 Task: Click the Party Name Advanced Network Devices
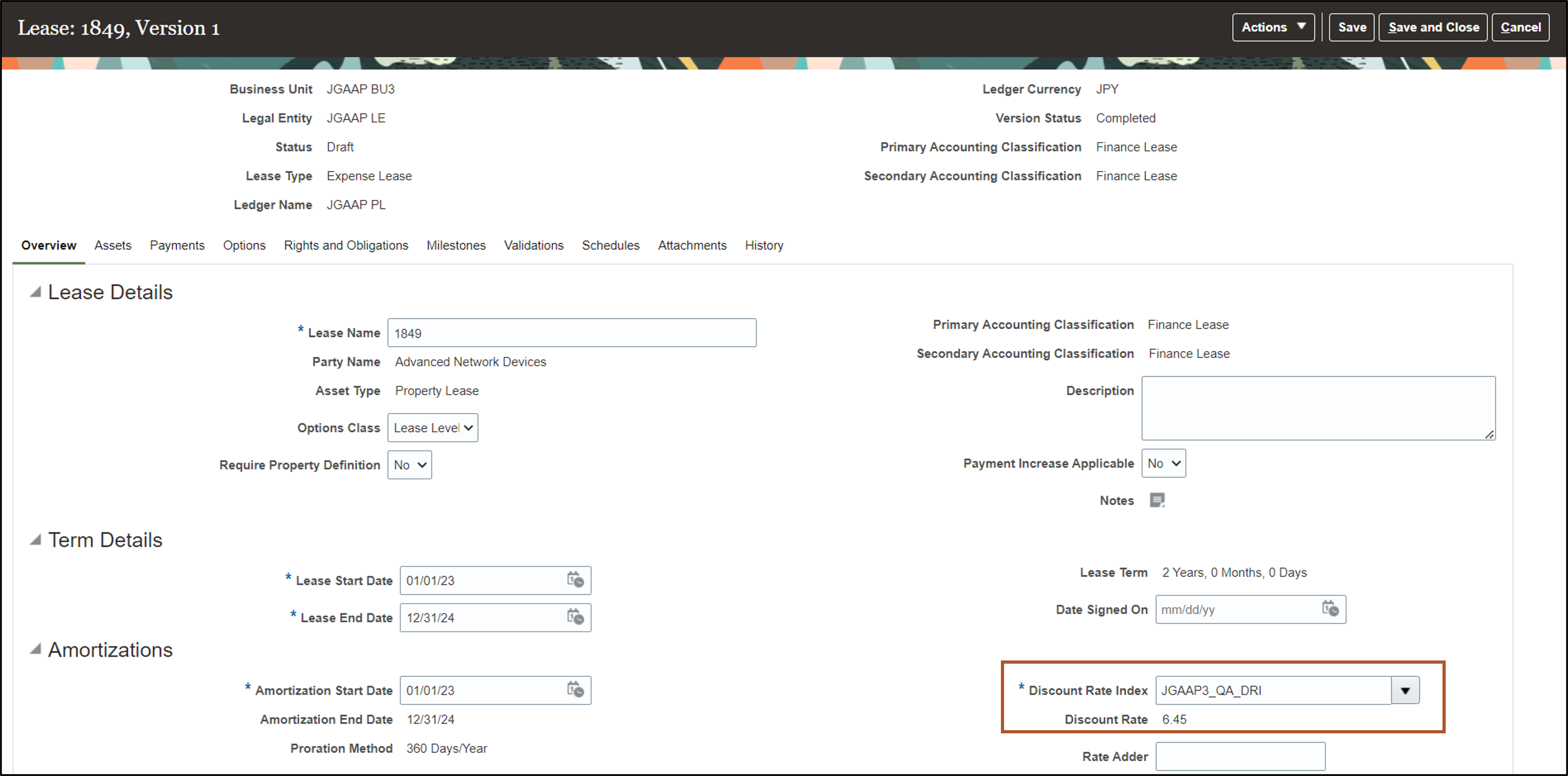(x=470, y=362)
